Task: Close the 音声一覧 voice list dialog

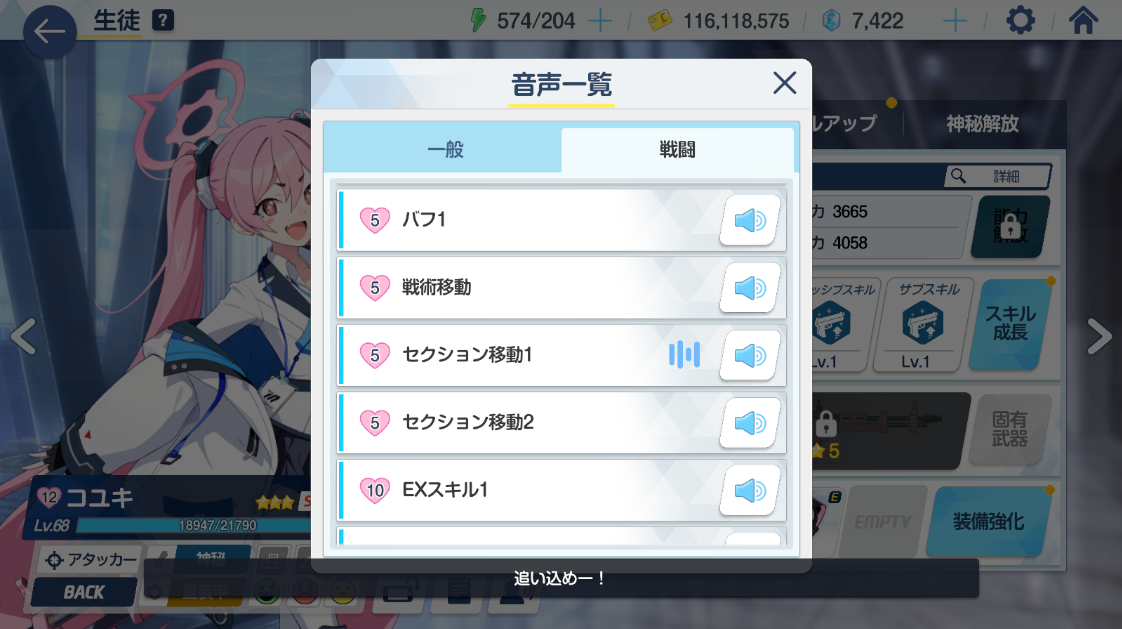Action: point(784,83)
